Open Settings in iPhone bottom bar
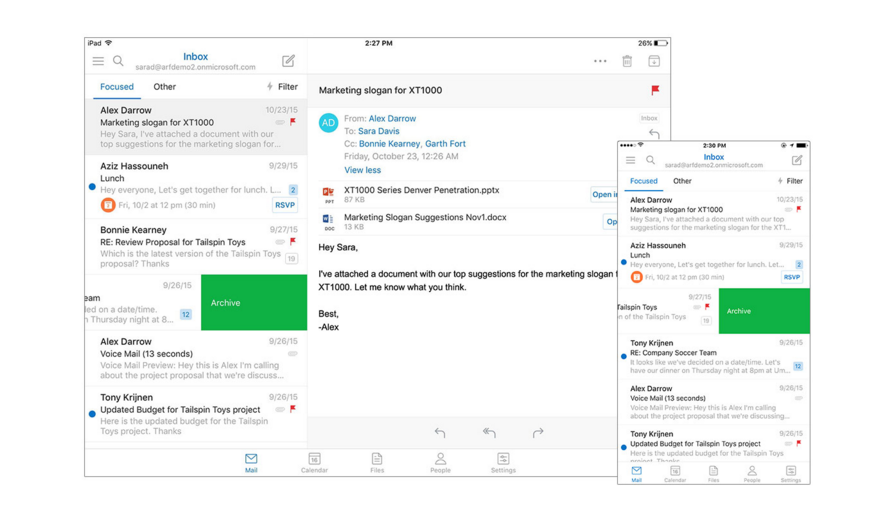885x524 pixels. (791, 474)
